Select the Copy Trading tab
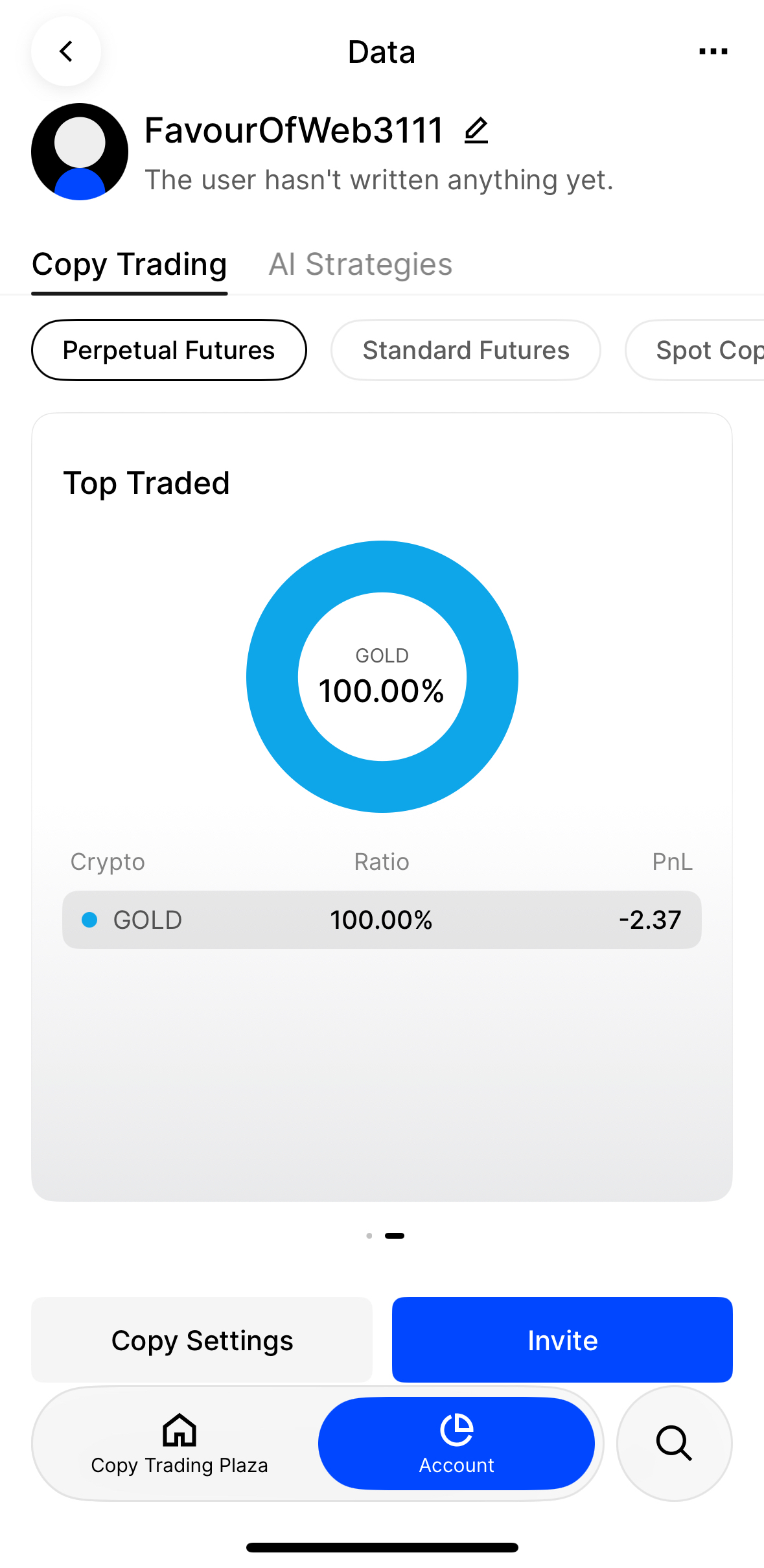Image resolution: width=764 pixels, height=1568 pixels. (130, 264)
